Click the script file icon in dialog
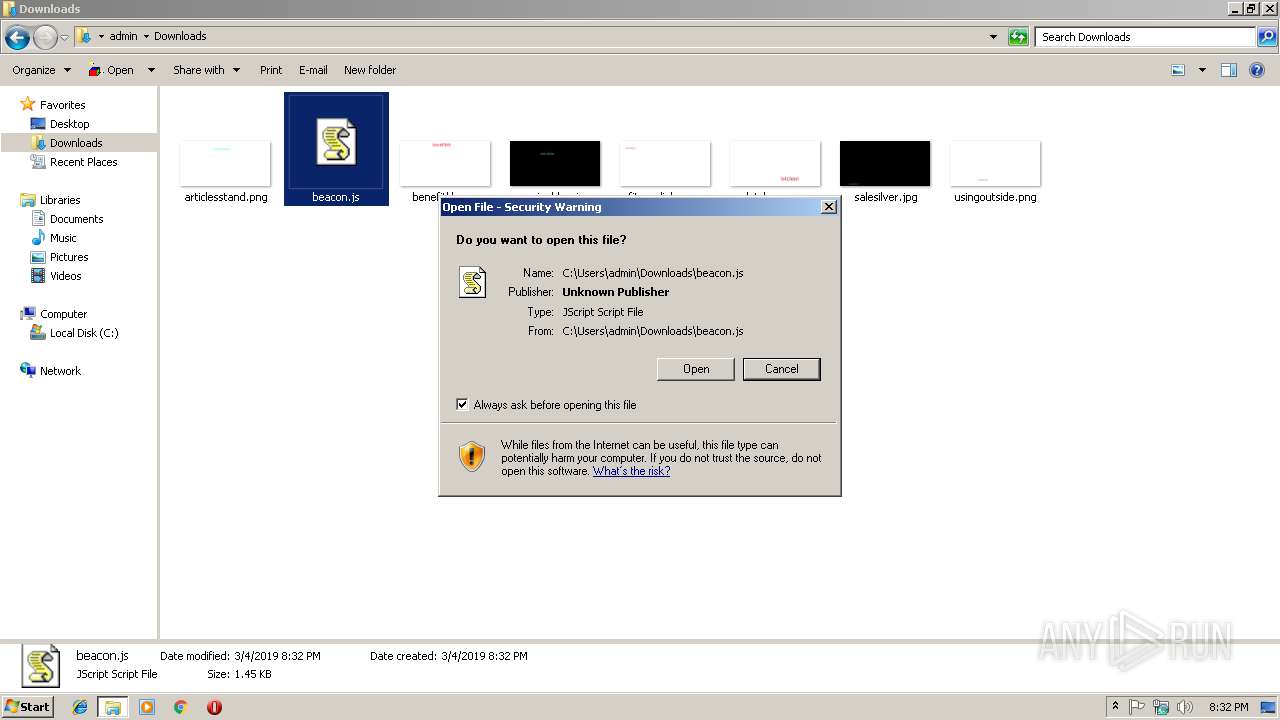Image resolution: width=1280 pixels, height=720 pixels. (472, 282)
